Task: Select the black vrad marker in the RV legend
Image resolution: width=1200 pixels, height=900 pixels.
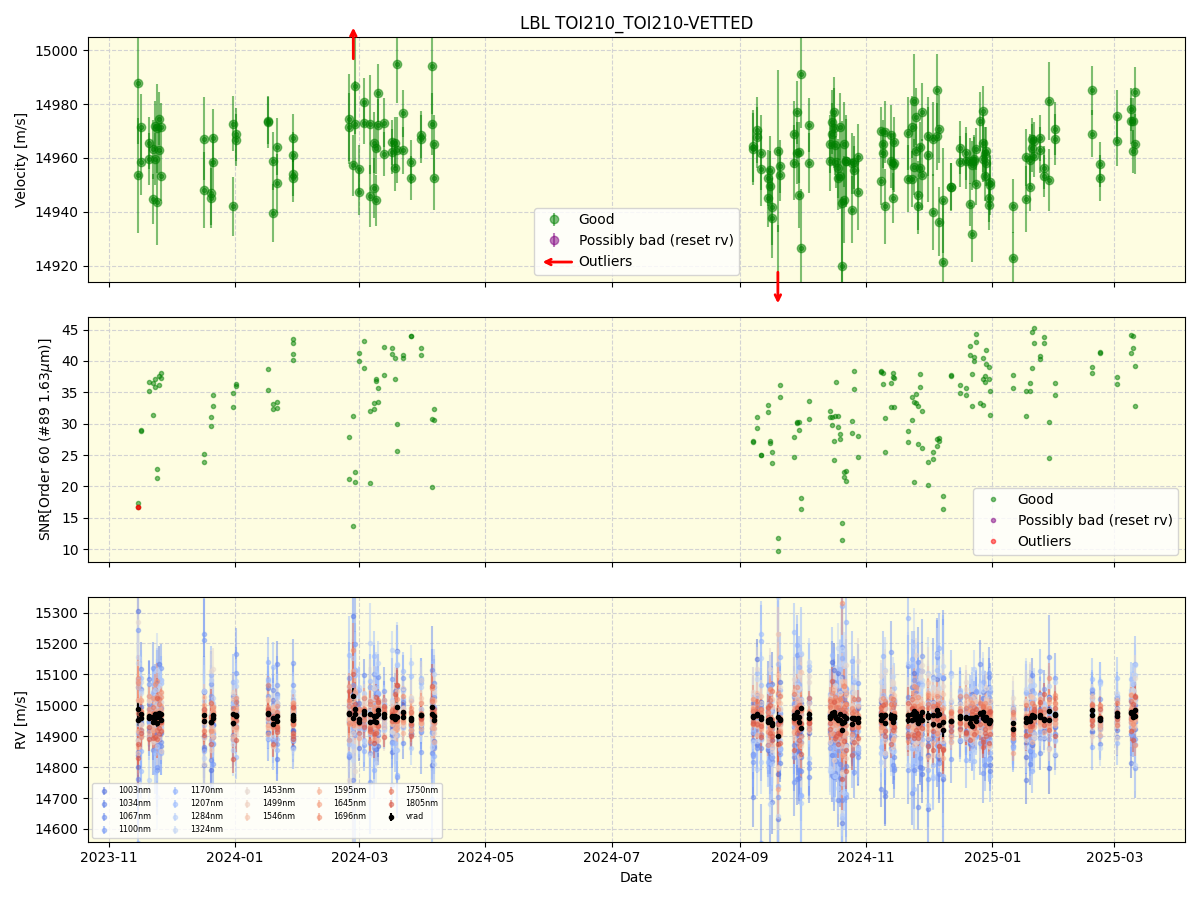Action: [390, 815]
